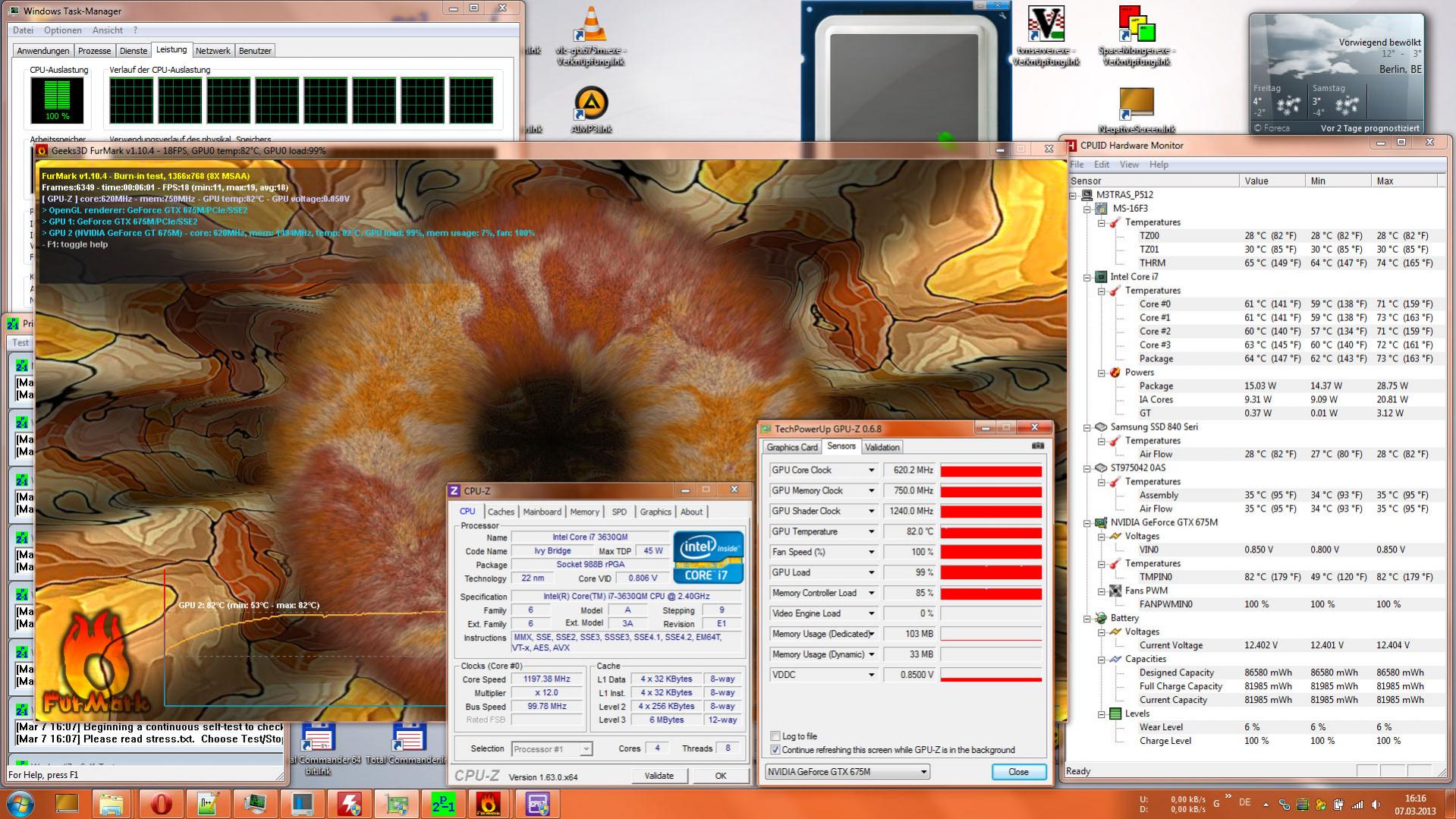This screenshot has height=819, width=1456.
Task: Switch to the Graphics Card tab in GPU-Z
Action: pyautogui.click(x=792, y=447)
